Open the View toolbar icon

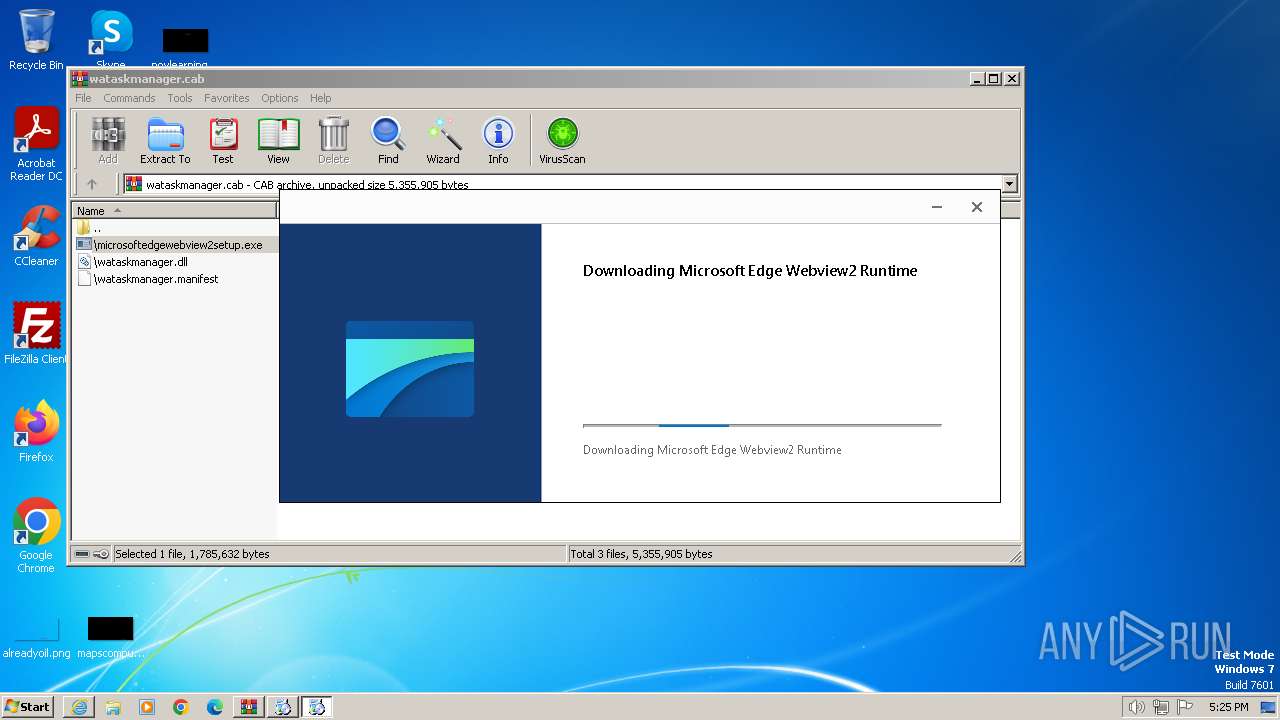[x=278, y=141]
